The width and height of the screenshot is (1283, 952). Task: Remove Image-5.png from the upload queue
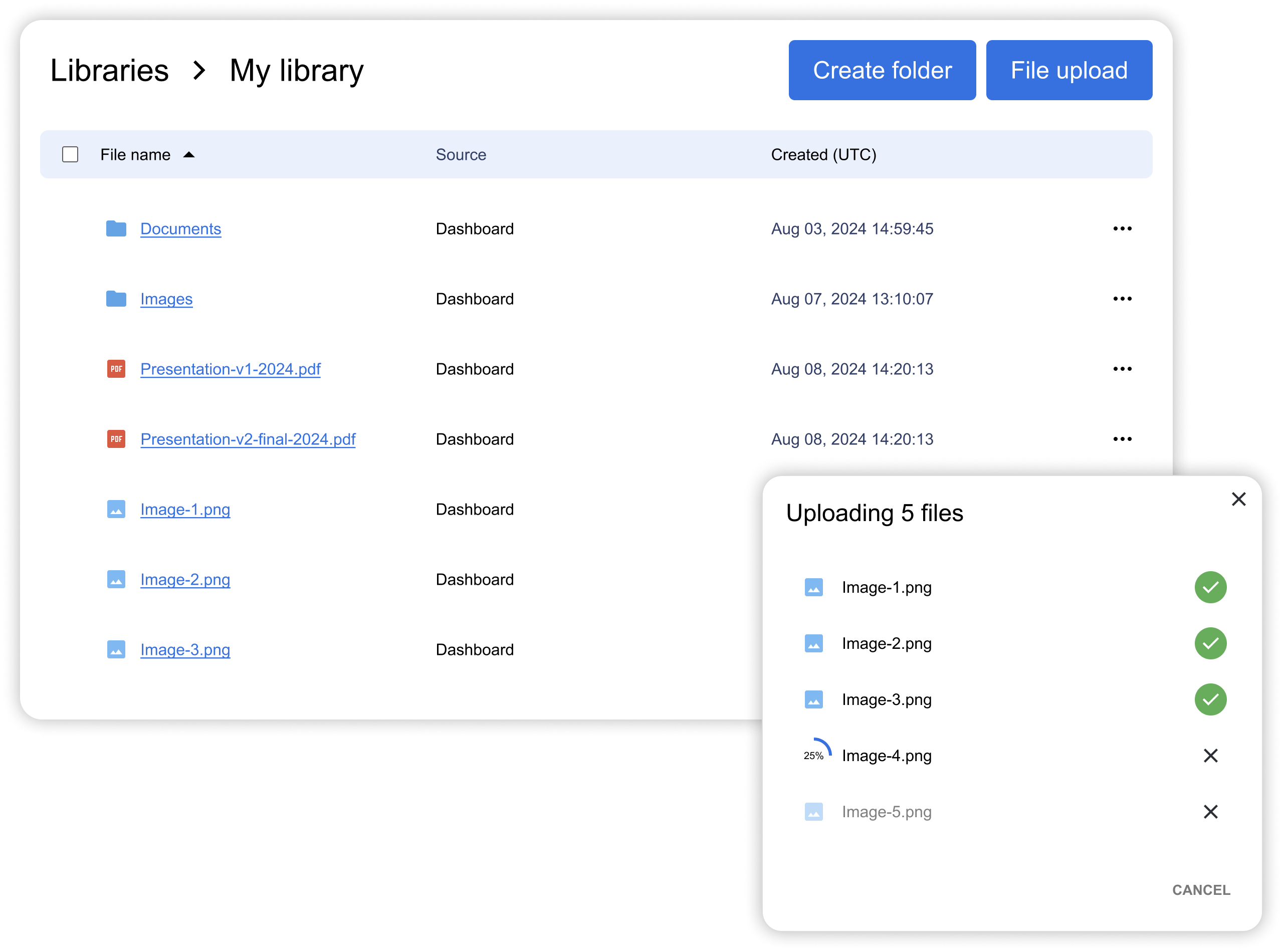(1210, 811)
